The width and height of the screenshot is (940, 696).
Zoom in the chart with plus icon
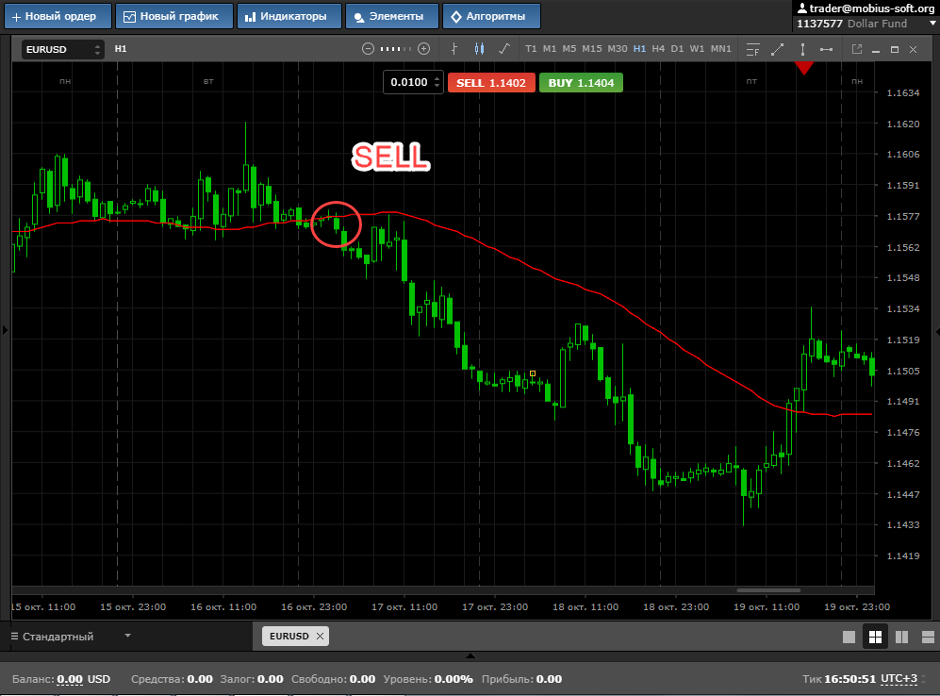(x=424, y=49)
